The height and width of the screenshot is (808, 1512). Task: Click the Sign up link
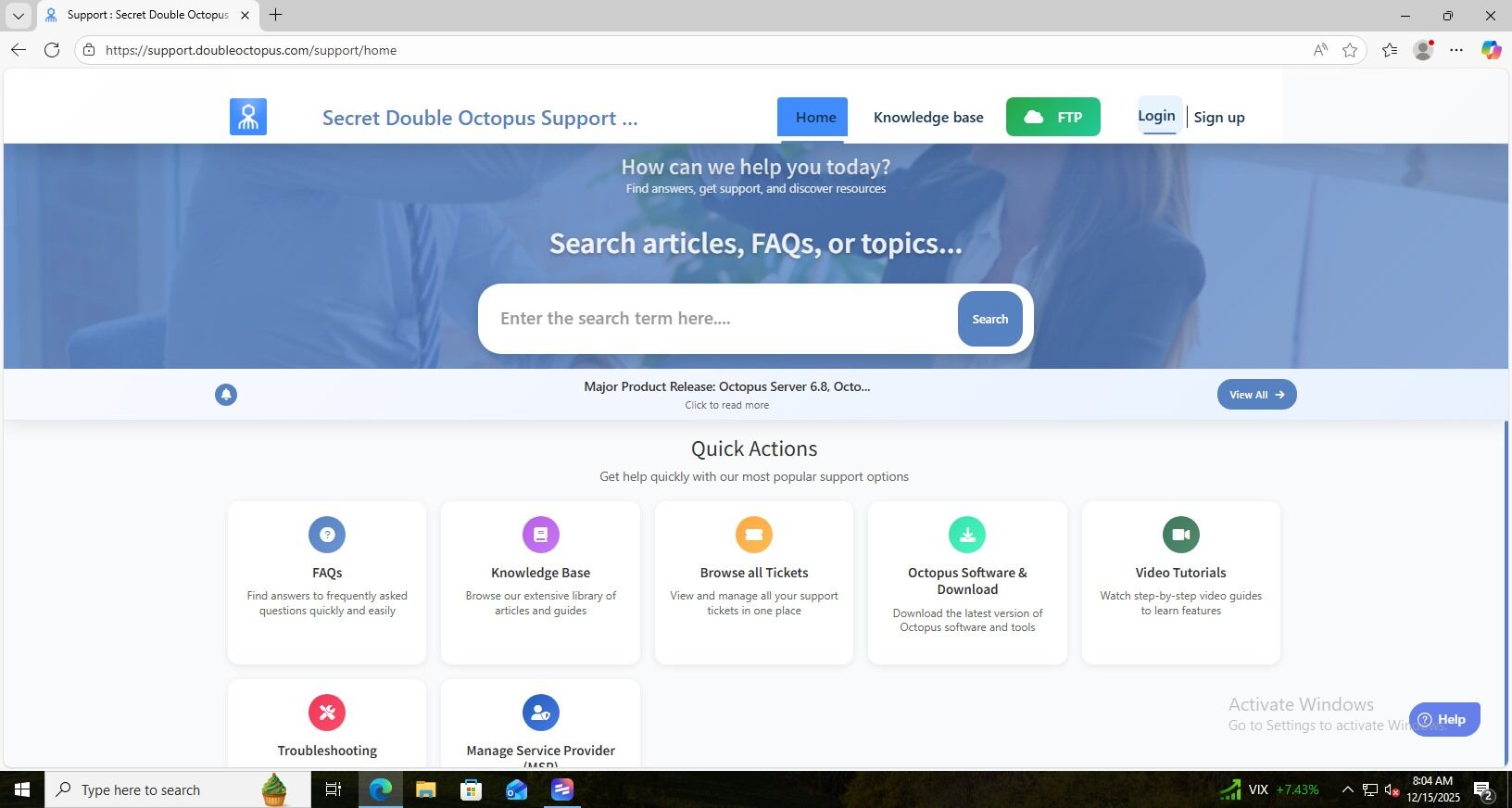(1219, 118)
